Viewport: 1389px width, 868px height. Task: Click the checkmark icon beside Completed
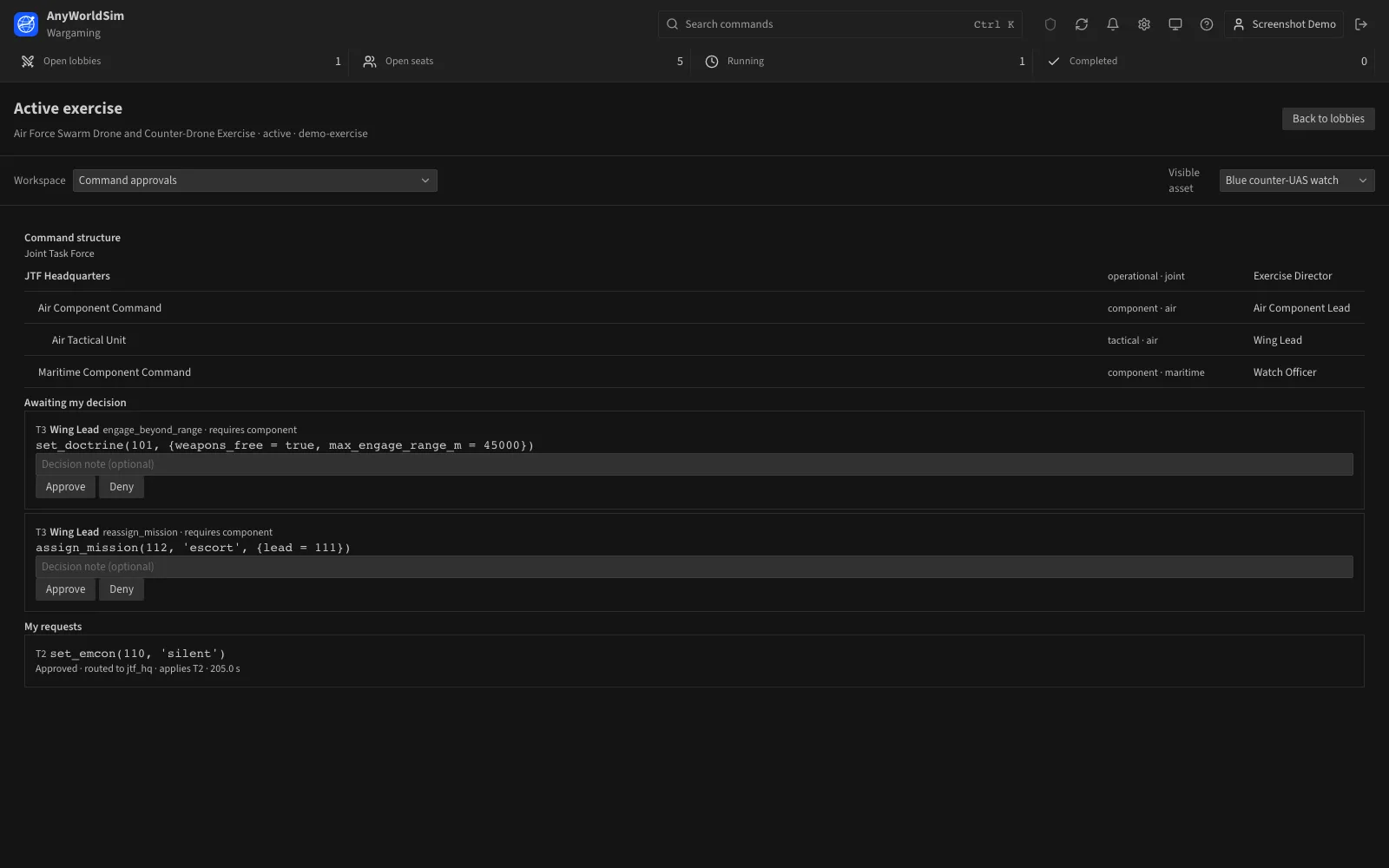[x=1054, y=62]
